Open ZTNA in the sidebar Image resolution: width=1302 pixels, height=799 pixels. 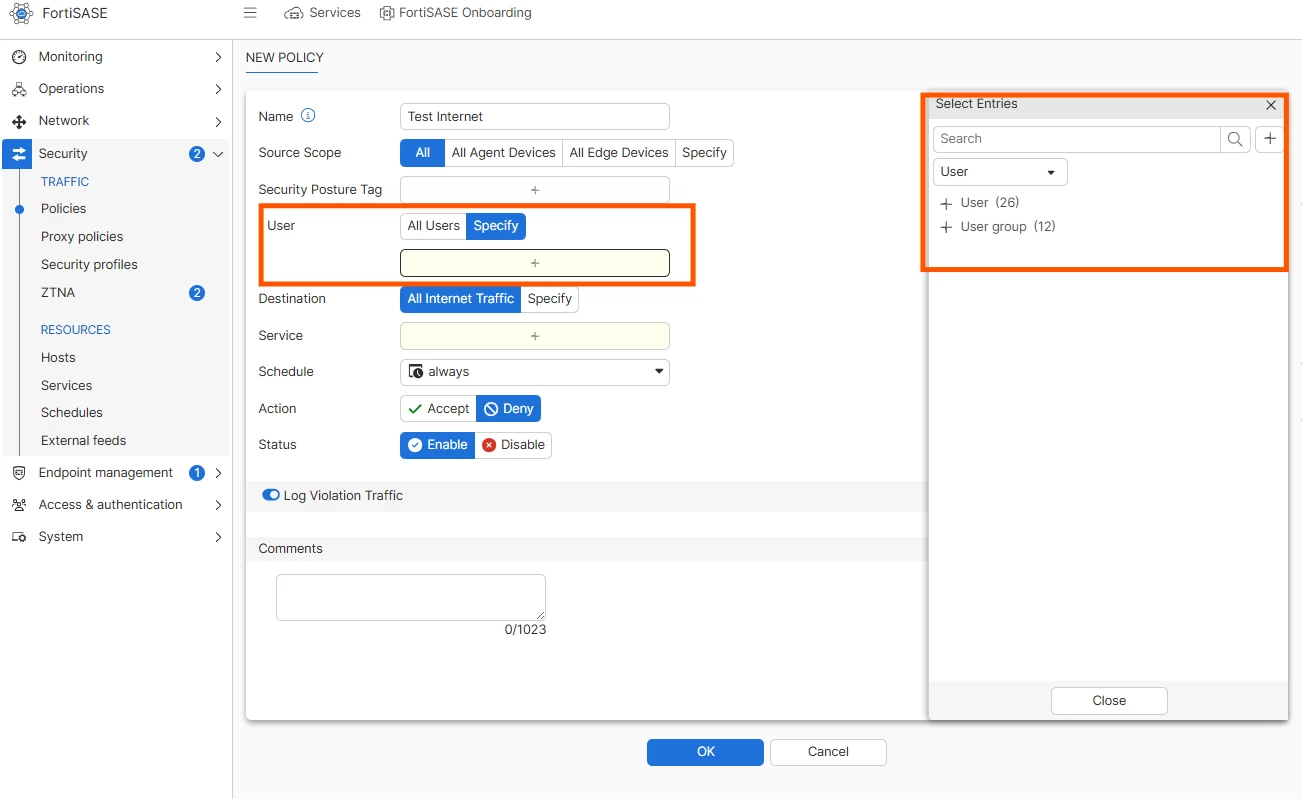pyautogui.click(x=58, y=293)
